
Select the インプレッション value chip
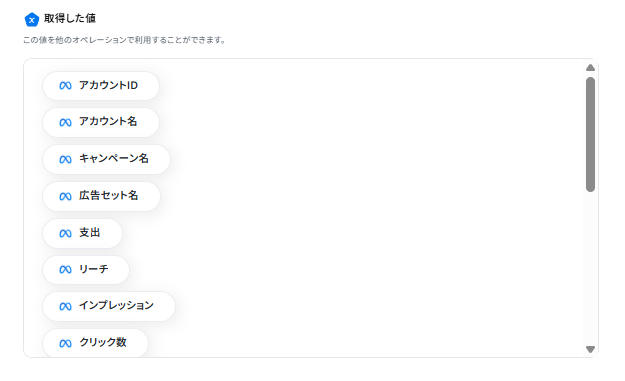[109, 306]
